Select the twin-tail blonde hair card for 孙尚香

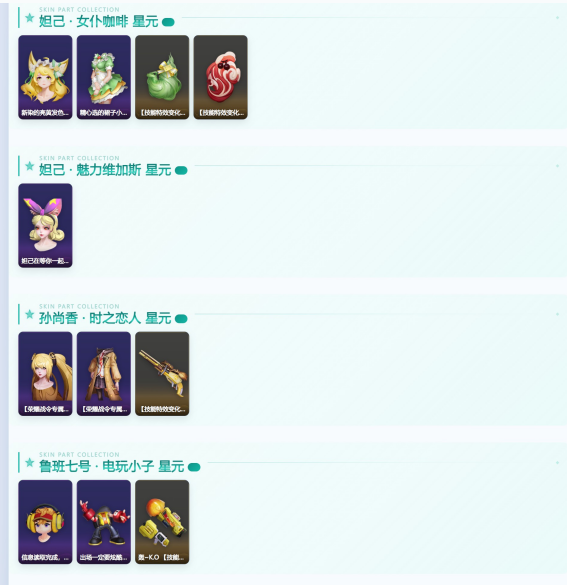[x=45, y=373]
